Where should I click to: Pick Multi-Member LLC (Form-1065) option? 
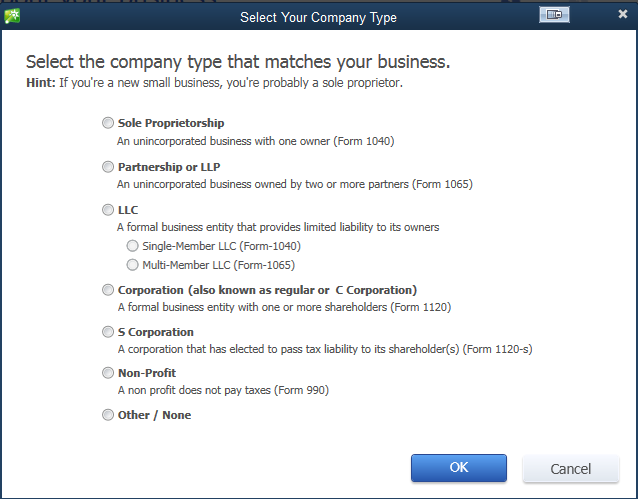[132, 265]
